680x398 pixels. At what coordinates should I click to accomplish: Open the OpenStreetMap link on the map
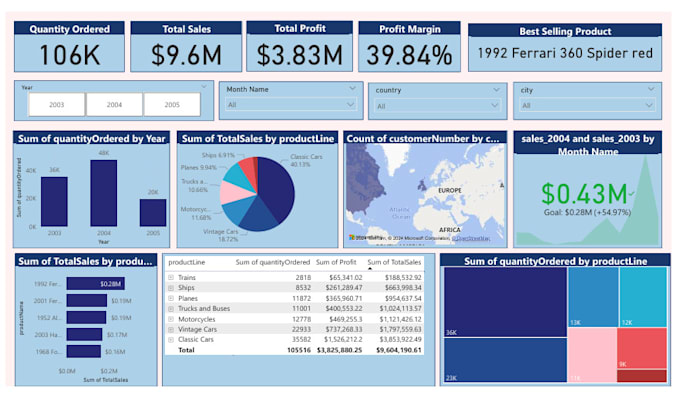click(471, 238)
